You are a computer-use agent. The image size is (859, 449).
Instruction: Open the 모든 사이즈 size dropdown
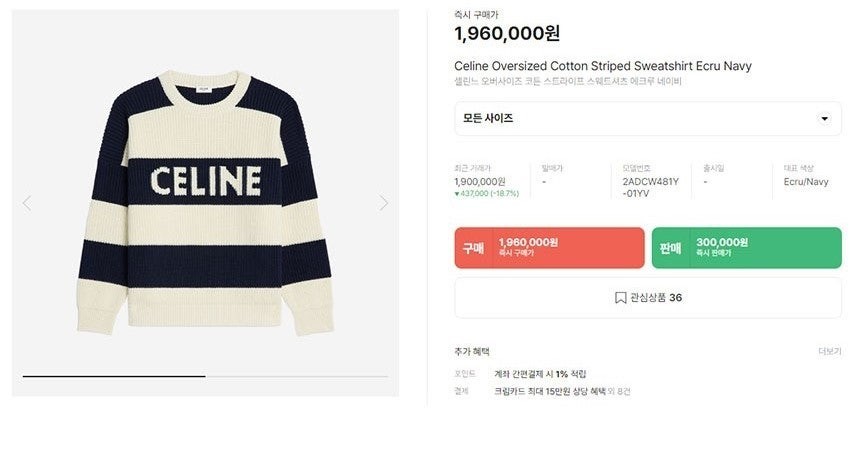(647, 119)
